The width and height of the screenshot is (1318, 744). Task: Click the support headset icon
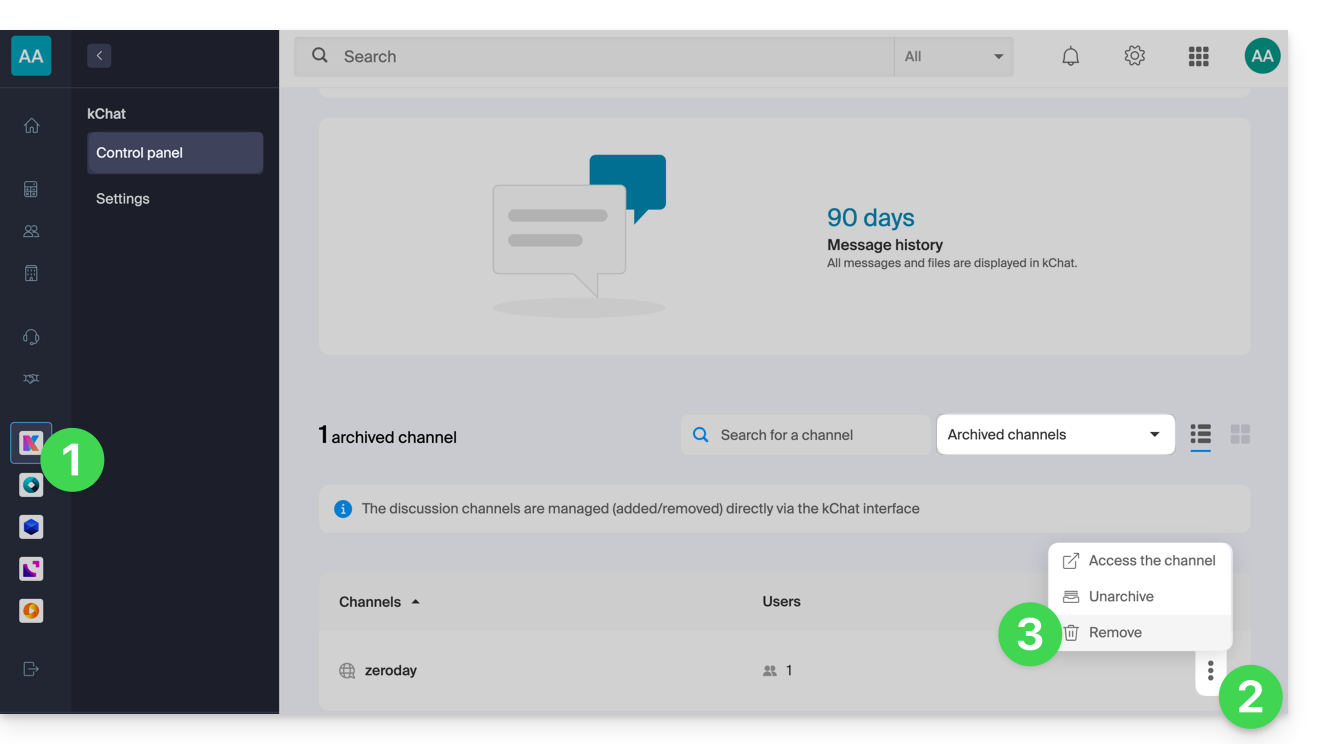[31, 337]
